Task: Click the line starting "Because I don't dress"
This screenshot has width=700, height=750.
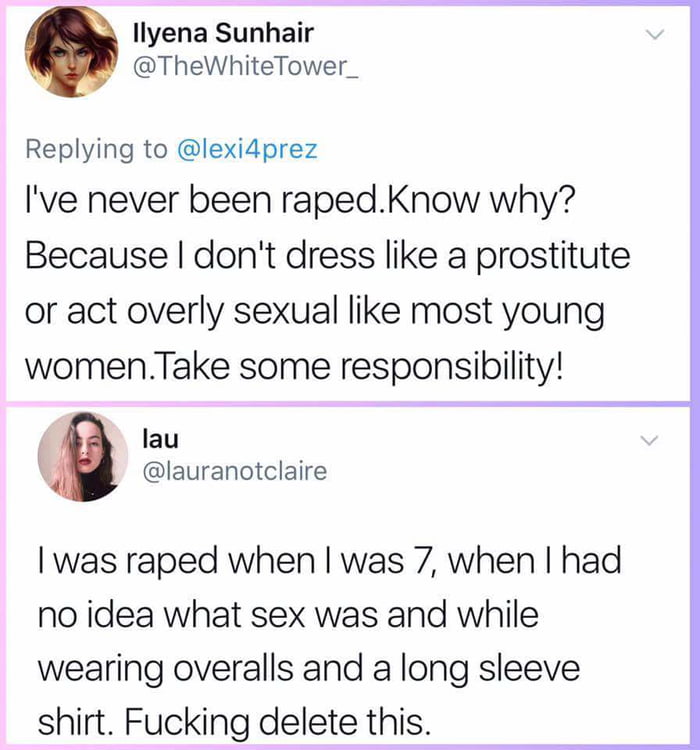Action: click(x=330, y=256)
